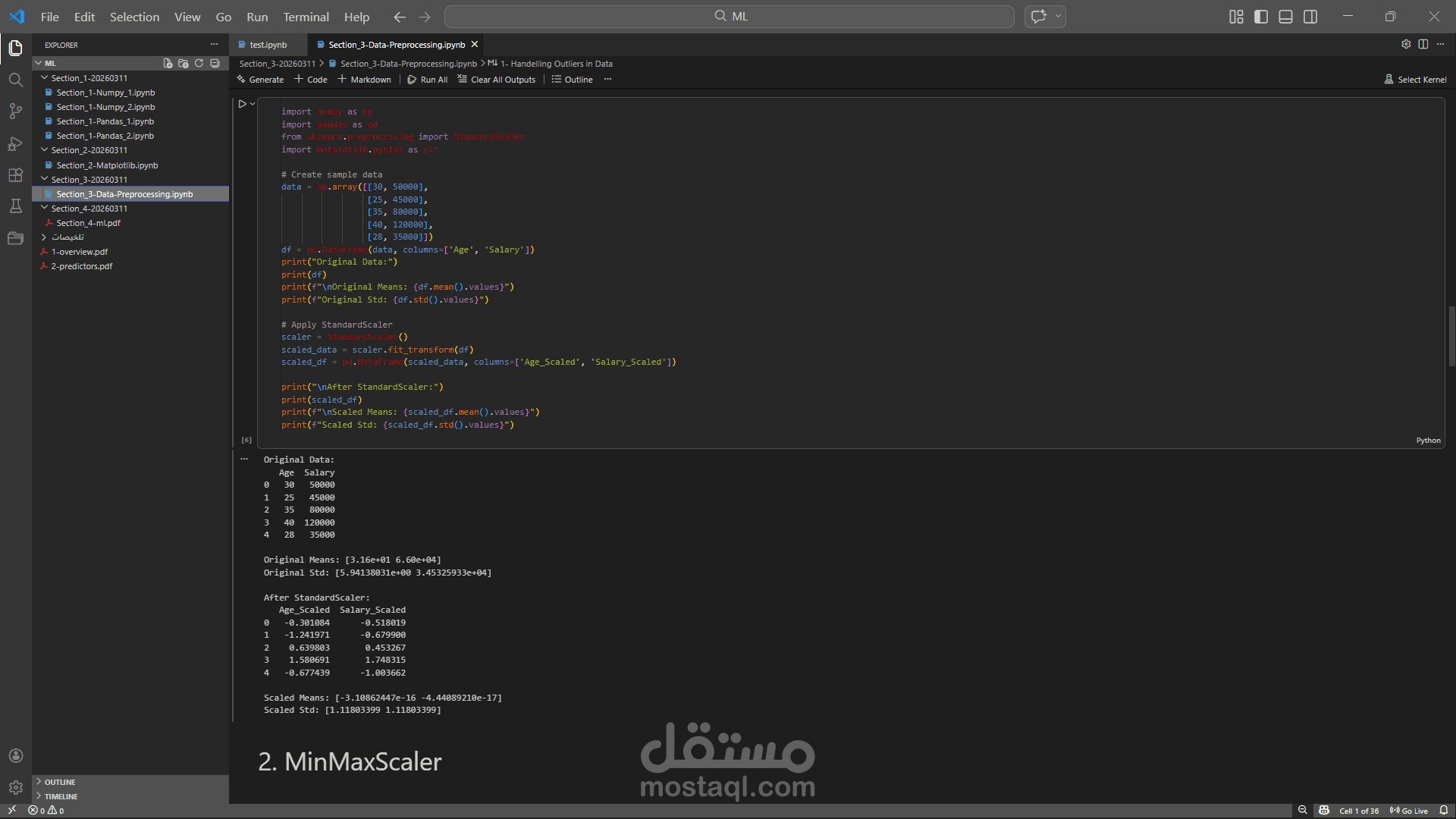
Task: Click Run All in notebook toolbar
Action: (428, 80)
